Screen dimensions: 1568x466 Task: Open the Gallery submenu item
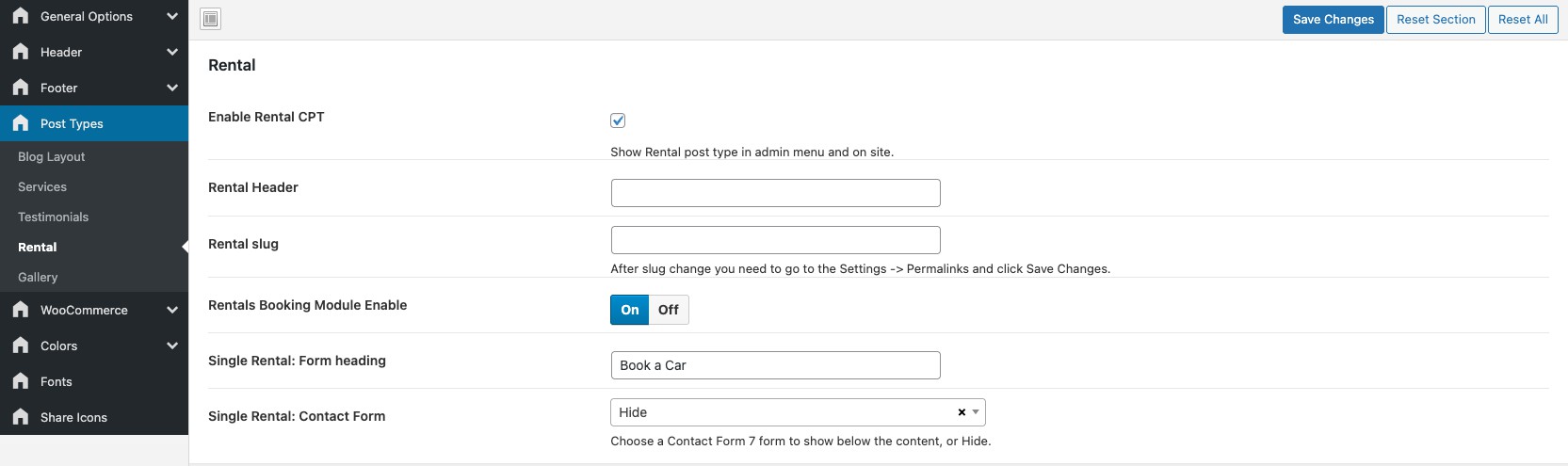click(38, 277)
